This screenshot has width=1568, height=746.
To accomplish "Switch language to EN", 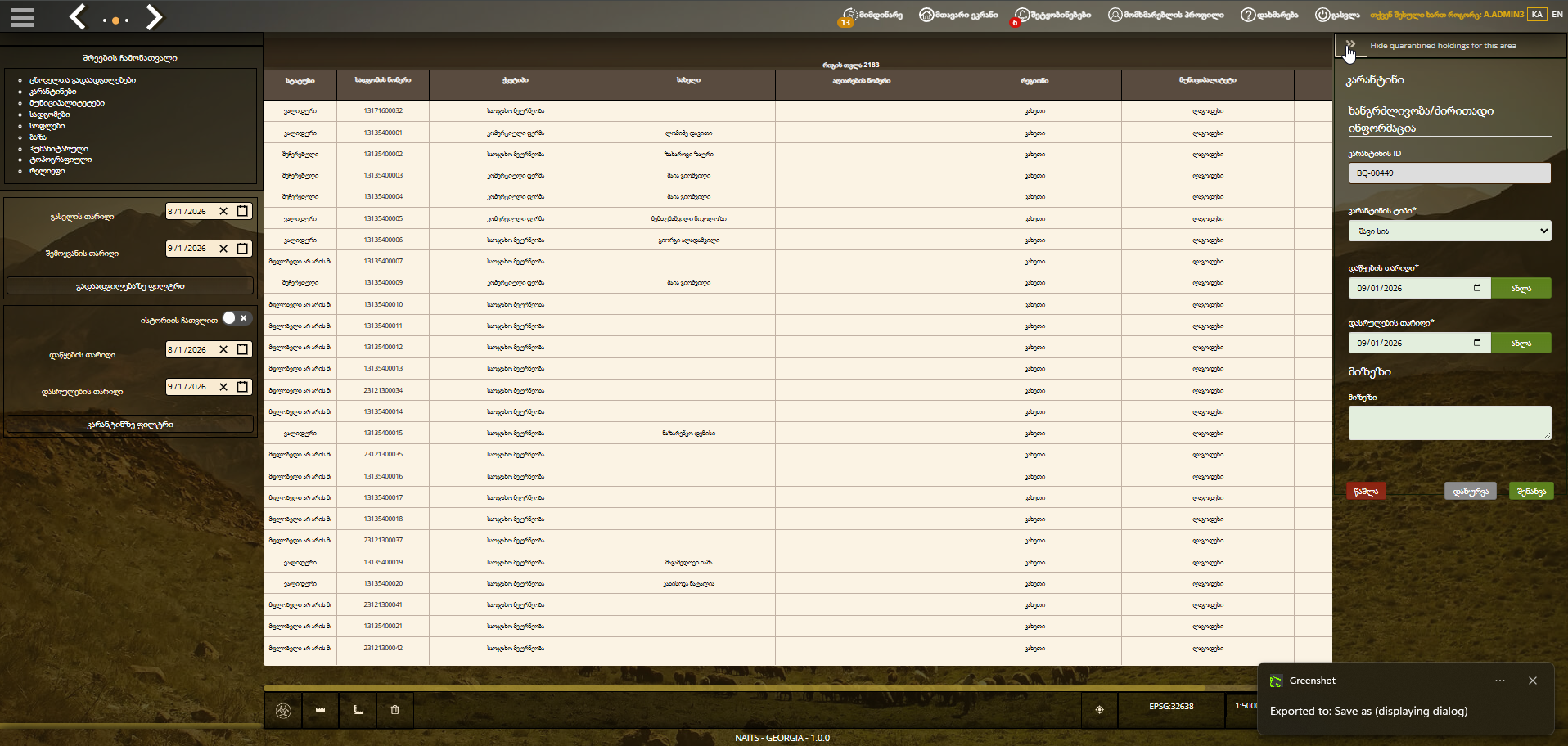I will click(1557, 14).
